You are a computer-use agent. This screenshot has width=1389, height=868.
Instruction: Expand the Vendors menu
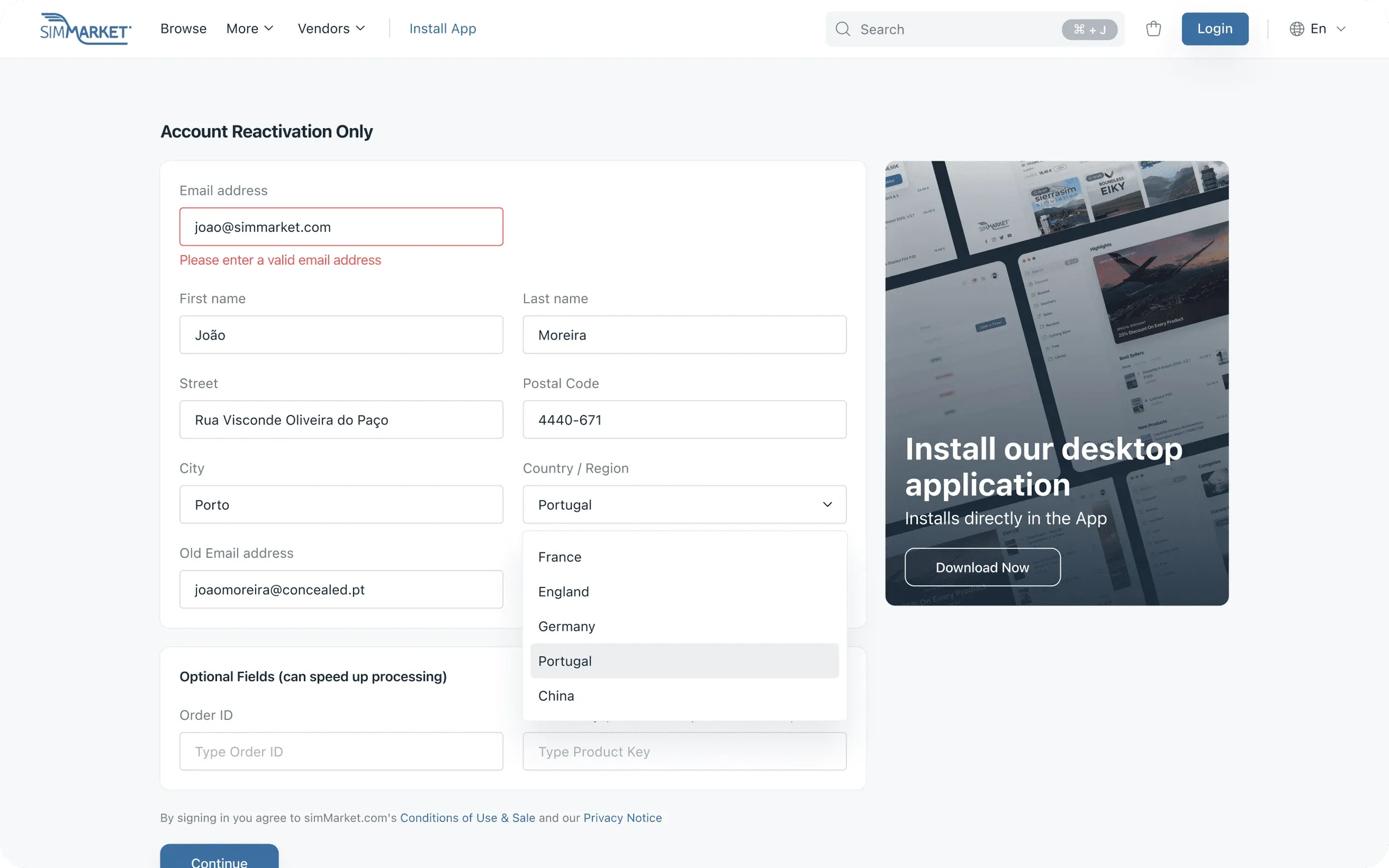point(331,29)
